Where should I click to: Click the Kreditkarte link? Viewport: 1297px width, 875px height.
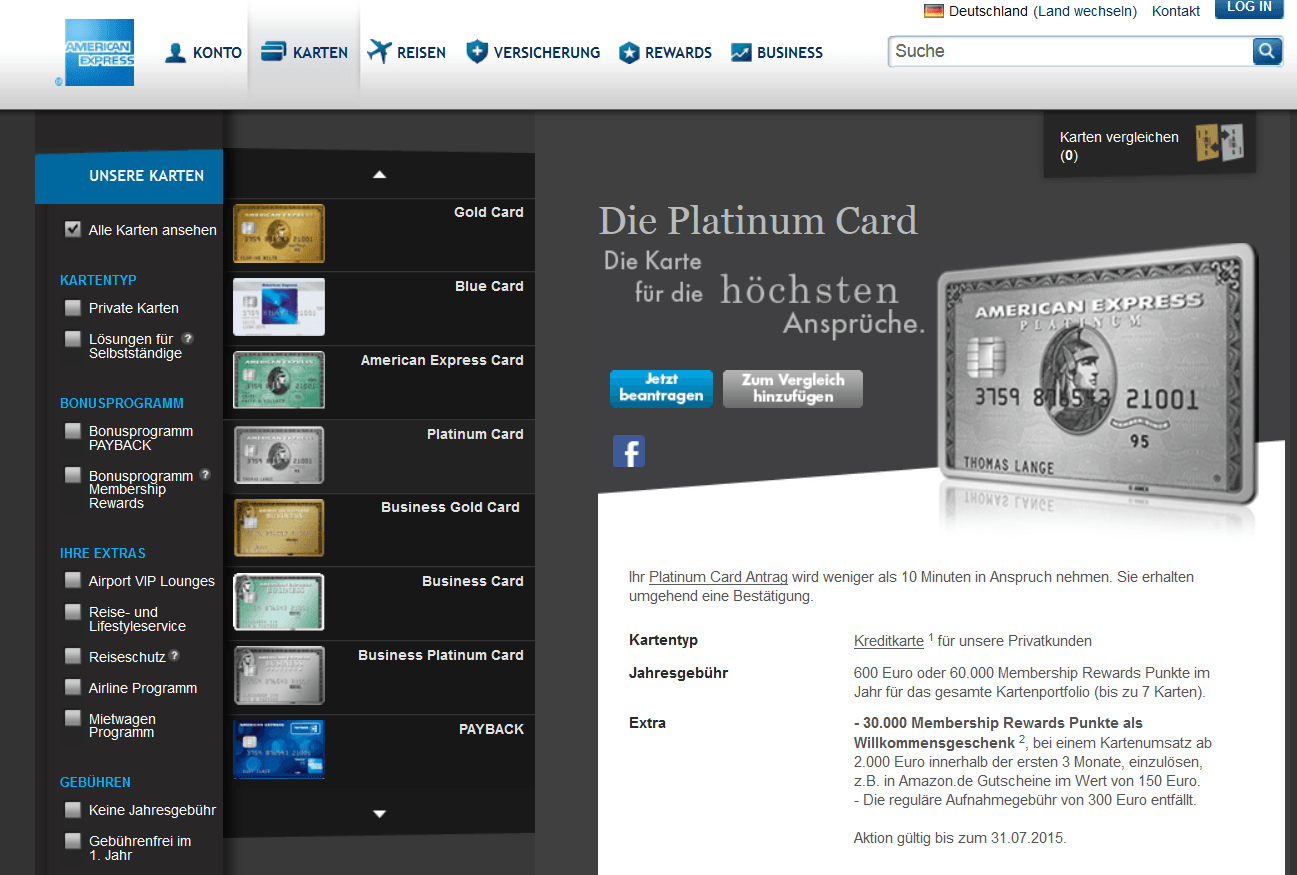(x=889, y=641)
